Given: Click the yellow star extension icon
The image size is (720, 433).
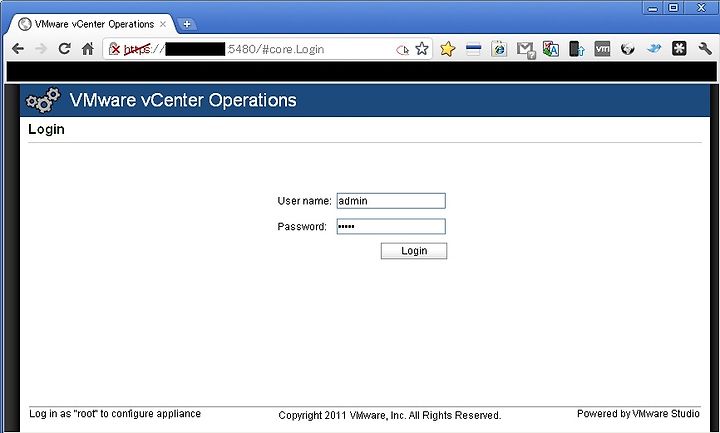Looking at the screenshot, I should [x=447, y=49].
